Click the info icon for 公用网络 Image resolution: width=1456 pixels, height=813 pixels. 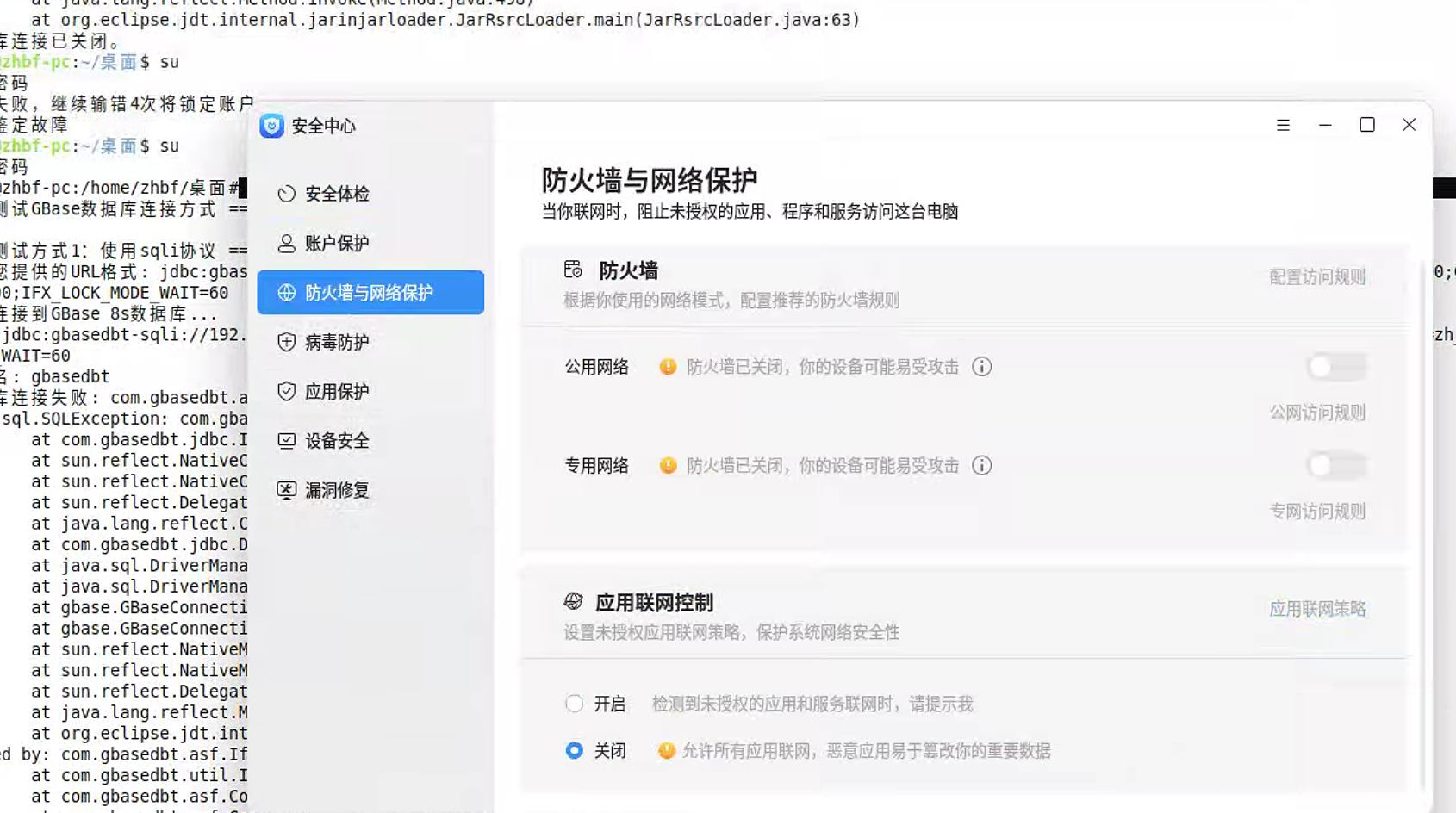981,367
